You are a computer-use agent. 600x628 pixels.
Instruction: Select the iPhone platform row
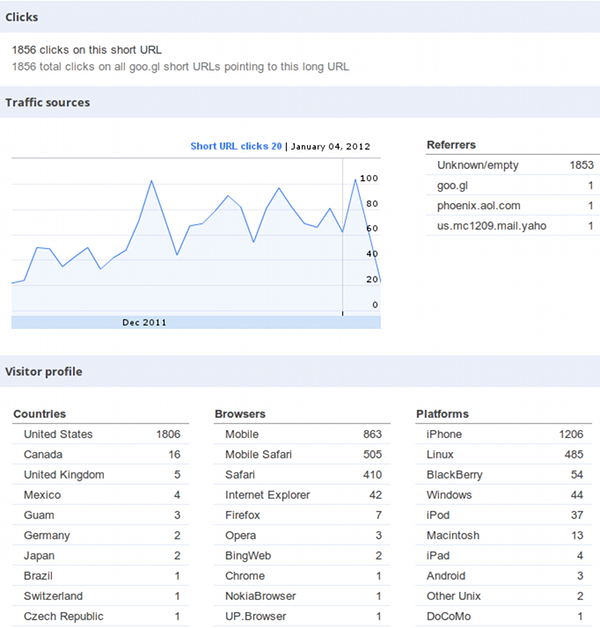point(503,434)
